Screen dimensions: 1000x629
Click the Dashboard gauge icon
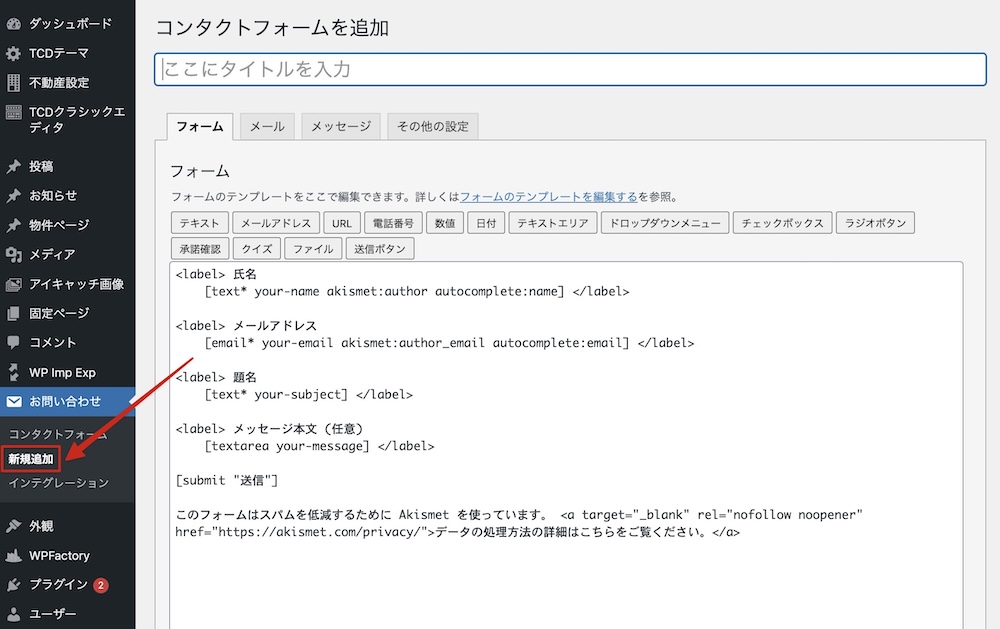(x=13, y=24)
